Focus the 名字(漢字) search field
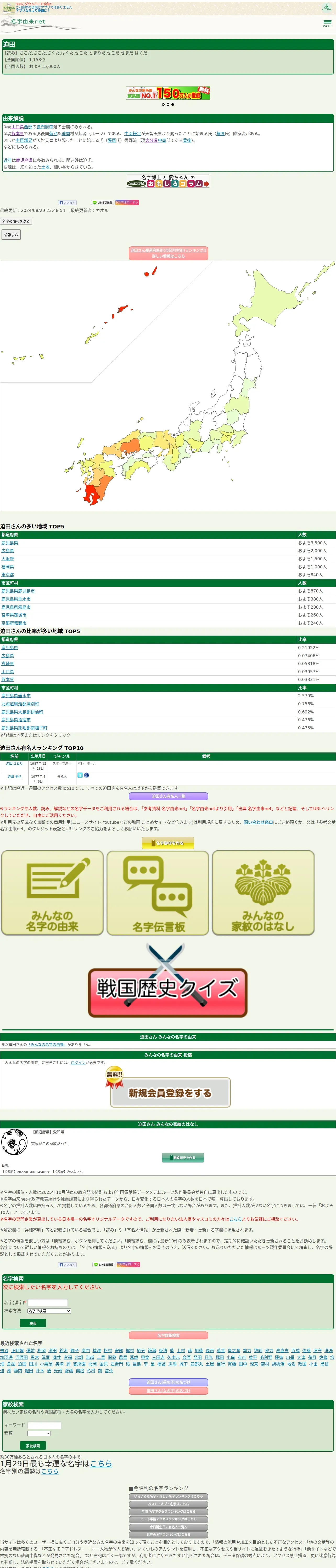This screenshot has height=1568, width=336. coord(48,1302)
